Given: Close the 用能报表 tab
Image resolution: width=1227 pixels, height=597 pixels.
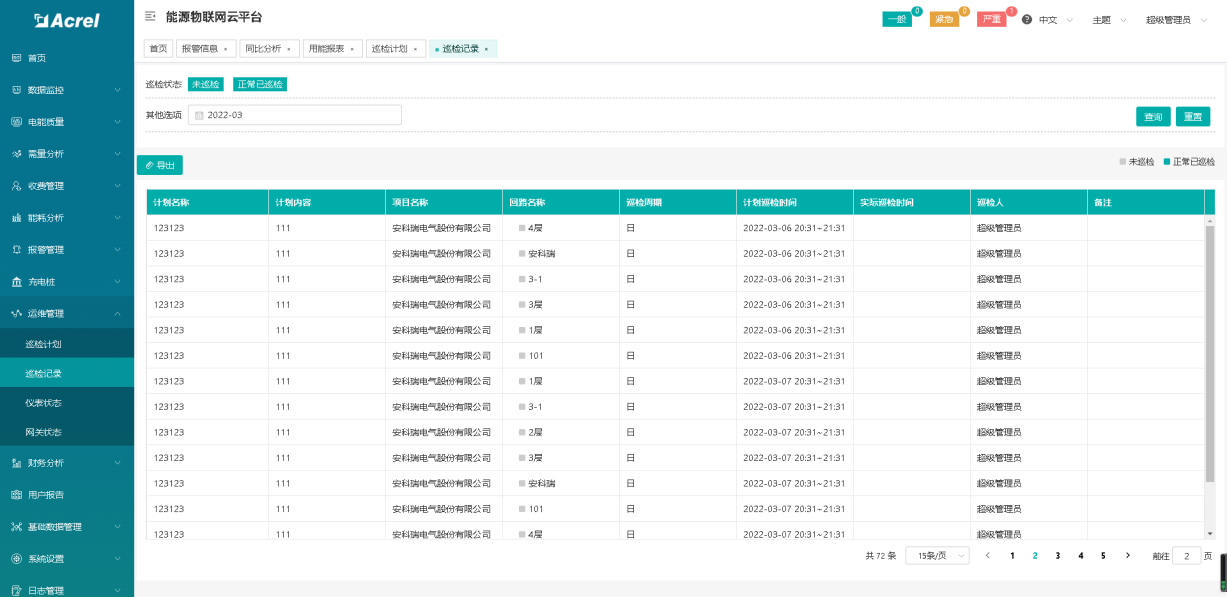Looking at the screenshot, I should tap(352, 49).
